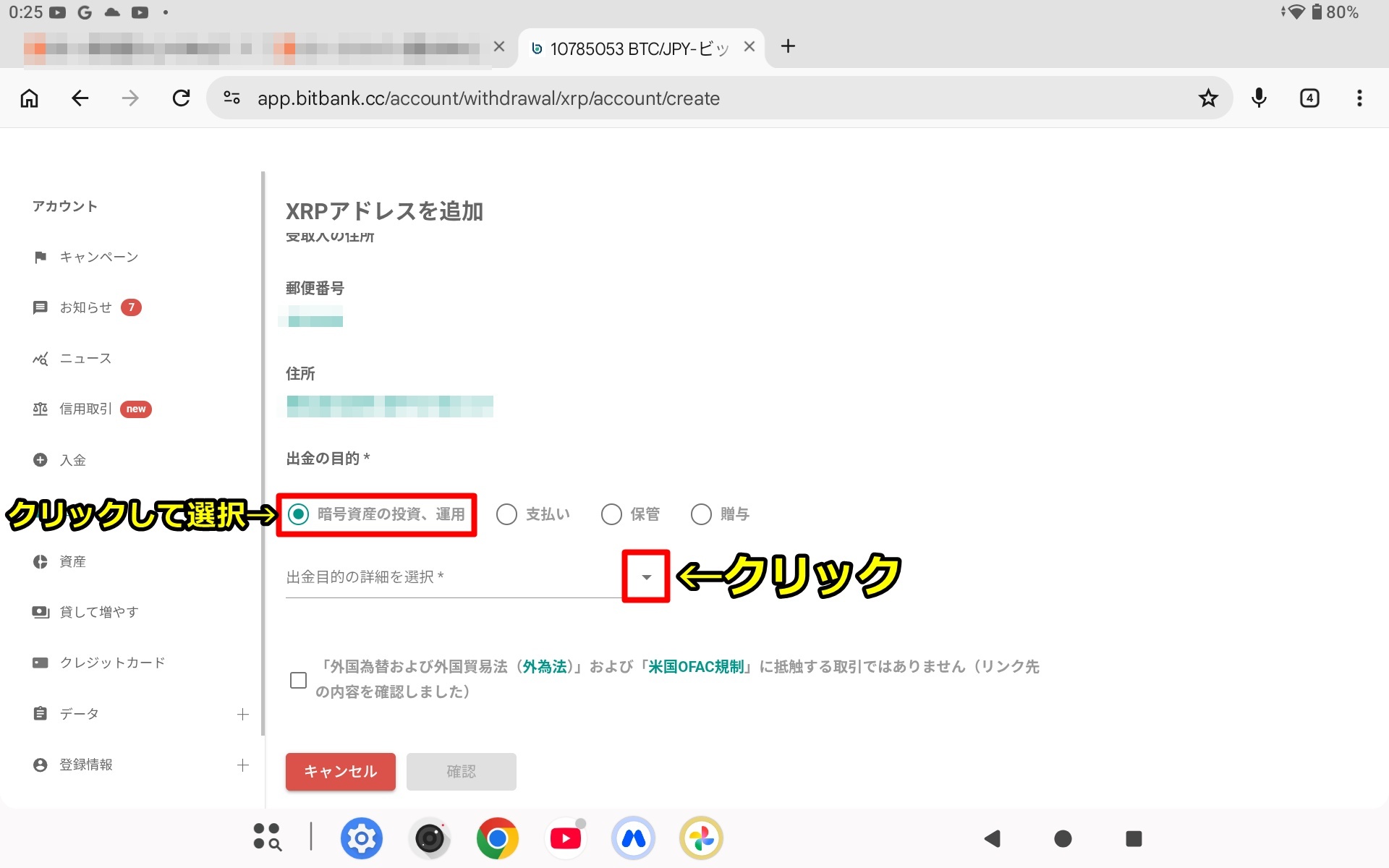
Task: Open the 外為法 link
Action: [545, 666]
